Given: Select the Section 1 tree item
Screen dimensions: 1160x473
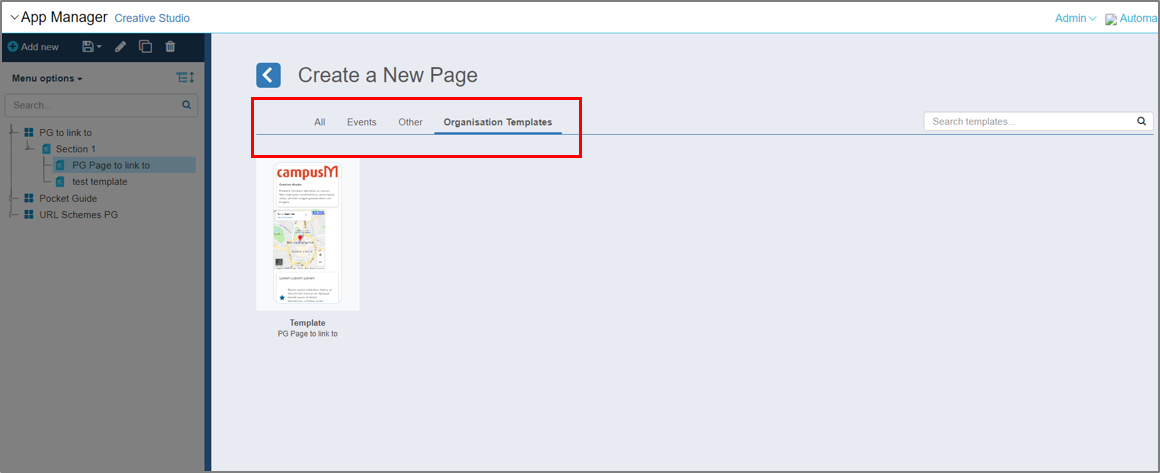Looking at the screenshot, I should [x=75, y=149].
